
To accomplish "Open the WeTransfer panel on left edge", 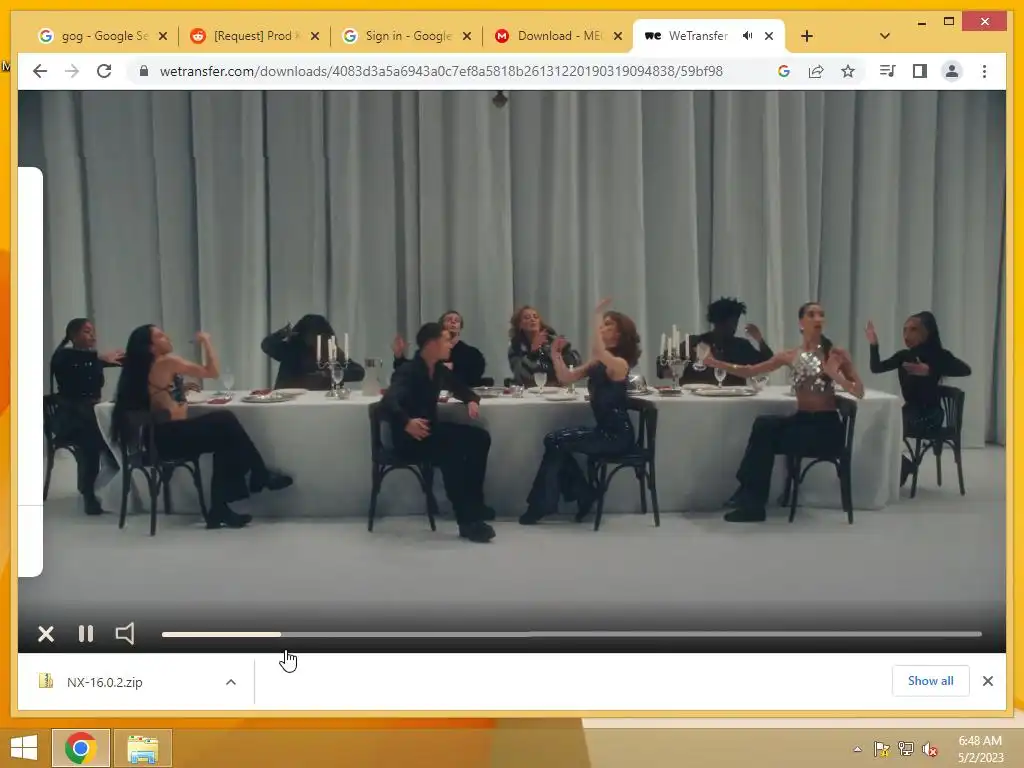I will tap(30, 372).
